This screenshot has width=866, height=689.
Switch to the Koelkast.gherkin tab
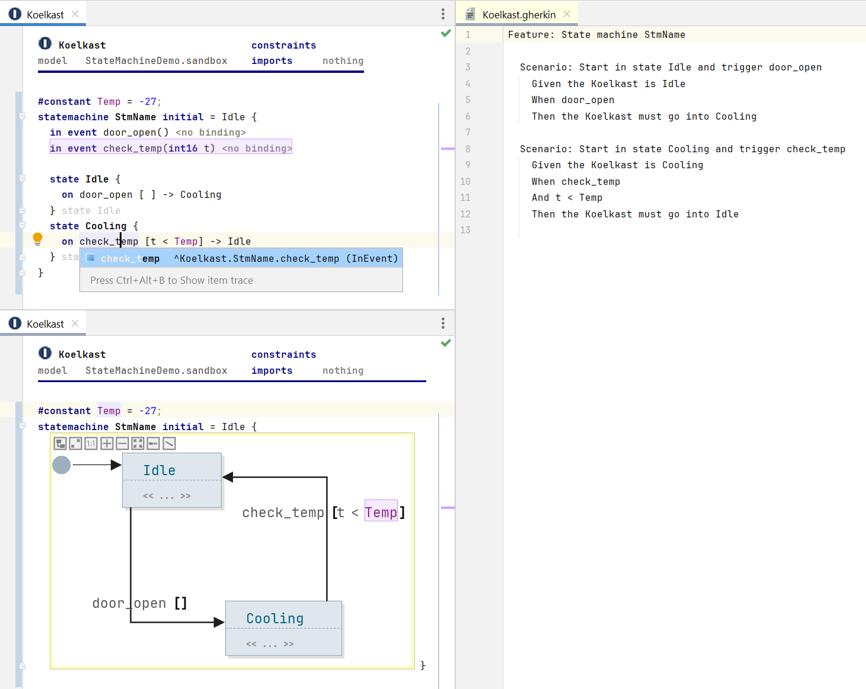point(518,14)
